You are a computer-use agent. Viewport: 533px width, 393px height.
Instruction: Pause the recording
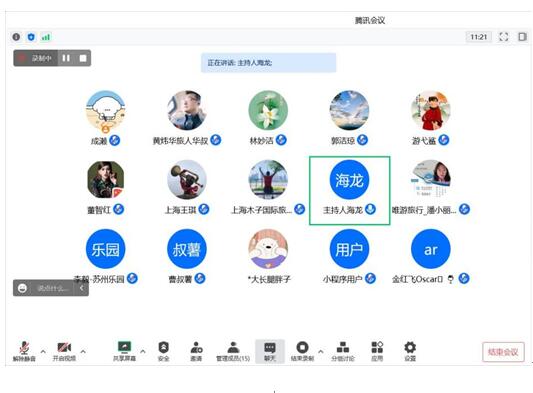(x=66, y=58)
